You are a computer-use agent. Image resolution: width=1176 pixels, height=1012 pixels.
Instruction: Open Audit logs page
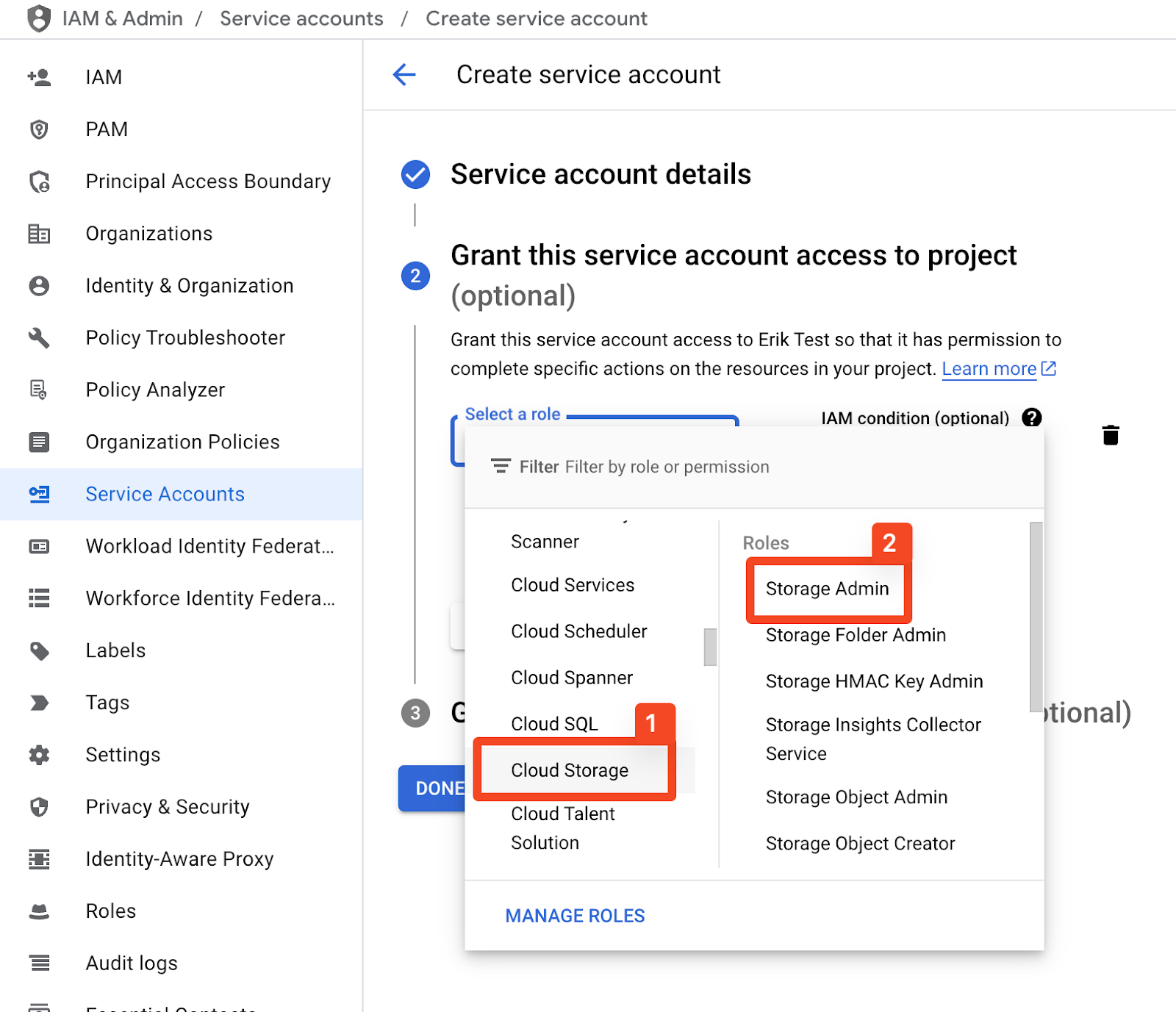pos(181,963)
